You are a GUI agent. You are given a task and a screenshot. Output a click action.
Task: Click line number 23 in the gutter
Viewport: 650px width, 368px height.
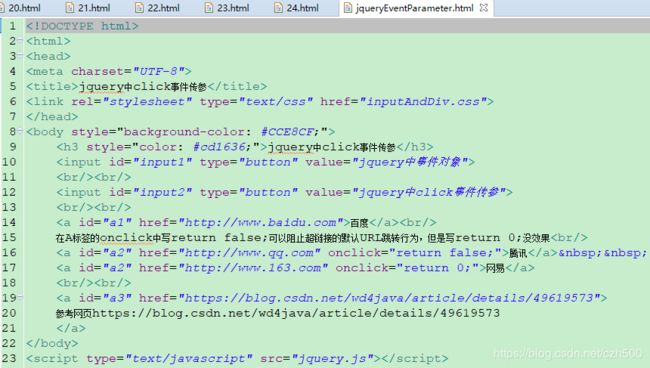click(x=9, y=358)
